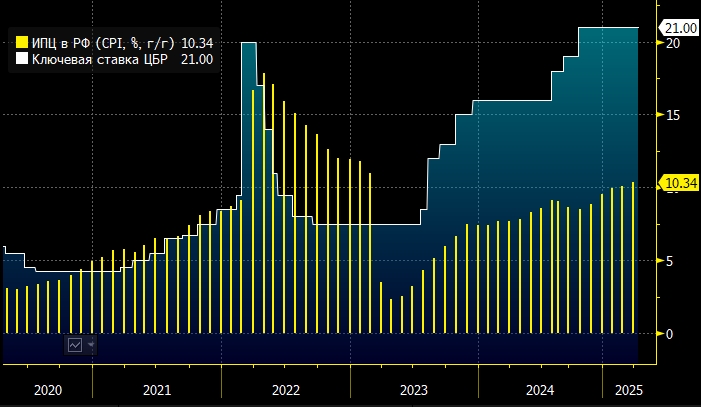The image size is (701, 407).
Task: Click the 5 tick label on the Y axis
Action: (x=670, y=261)
